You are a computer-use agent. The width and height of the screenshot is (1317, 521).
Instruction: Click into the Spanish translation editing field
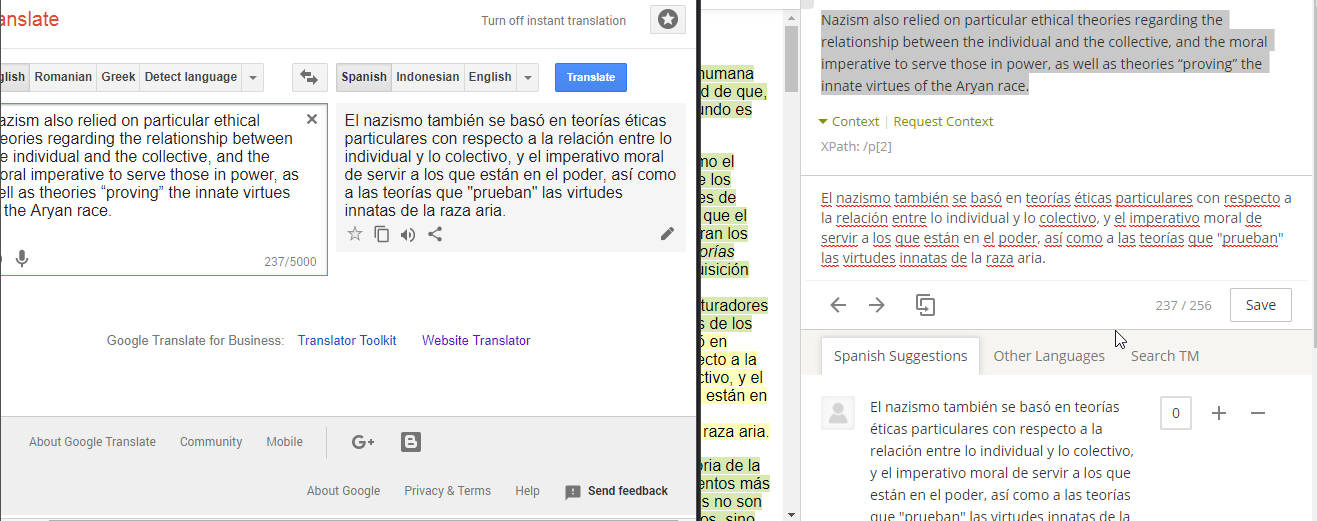(x=1054, y=228)
